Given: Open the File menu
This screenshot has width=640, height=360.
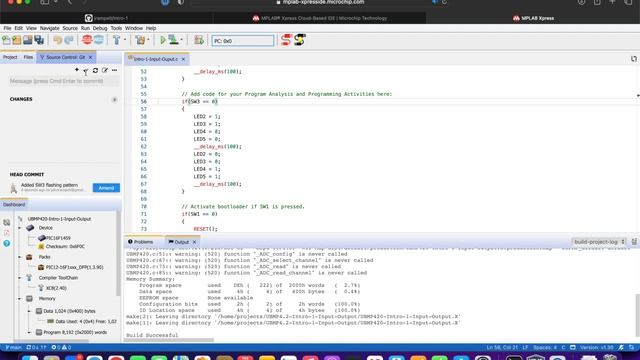Looking at the screenshot, I should tap(7, 28).
